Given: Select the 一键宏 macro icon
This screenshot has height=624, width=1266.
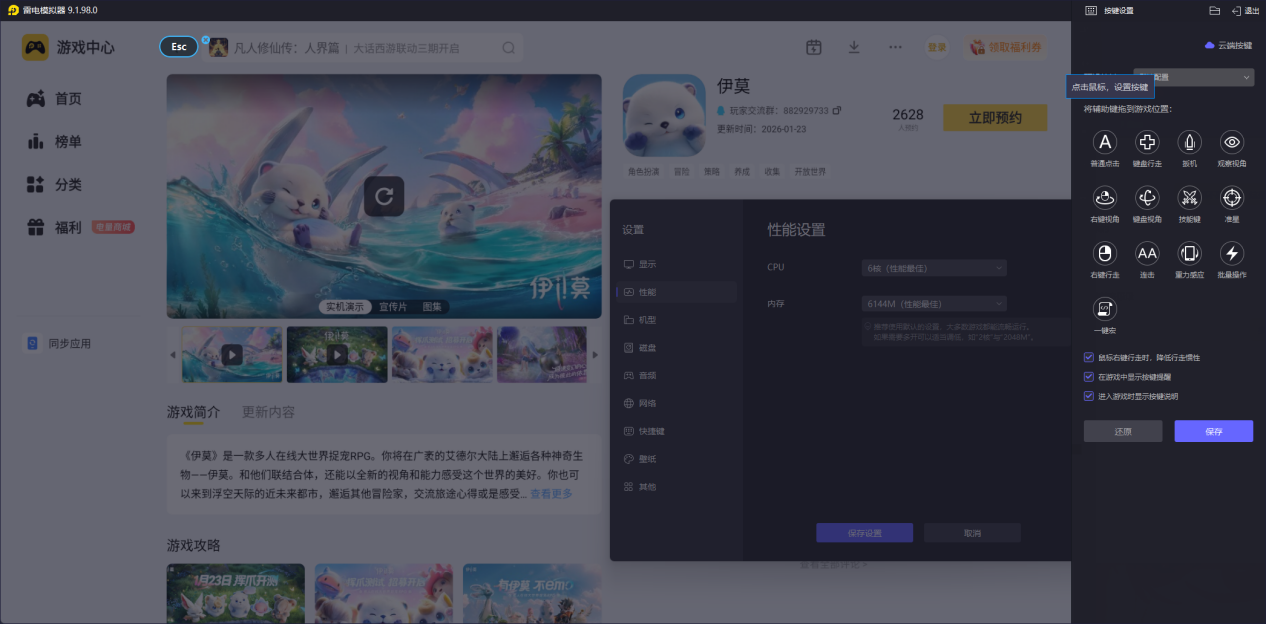Looking at the screenshot, I should point(1104,309).
